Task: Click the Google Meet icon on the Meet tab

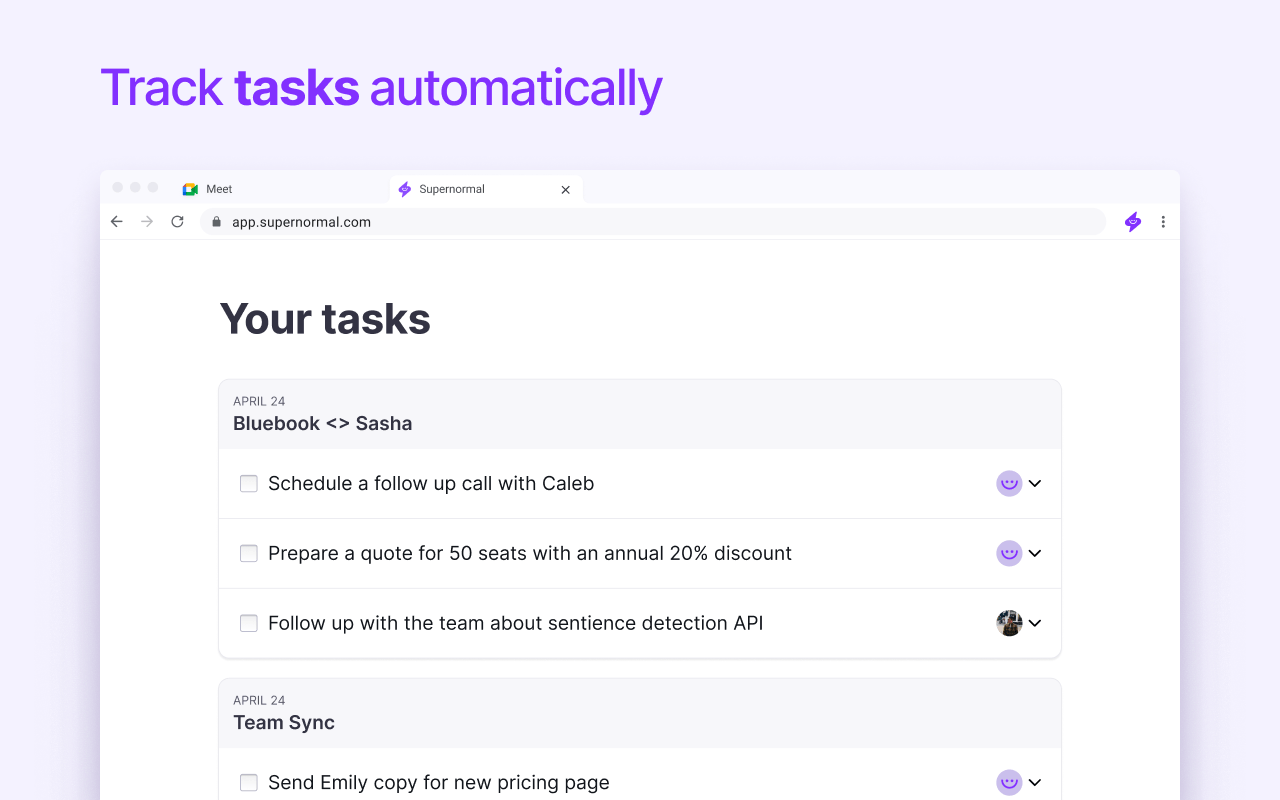Action: [x=189, y=188]
